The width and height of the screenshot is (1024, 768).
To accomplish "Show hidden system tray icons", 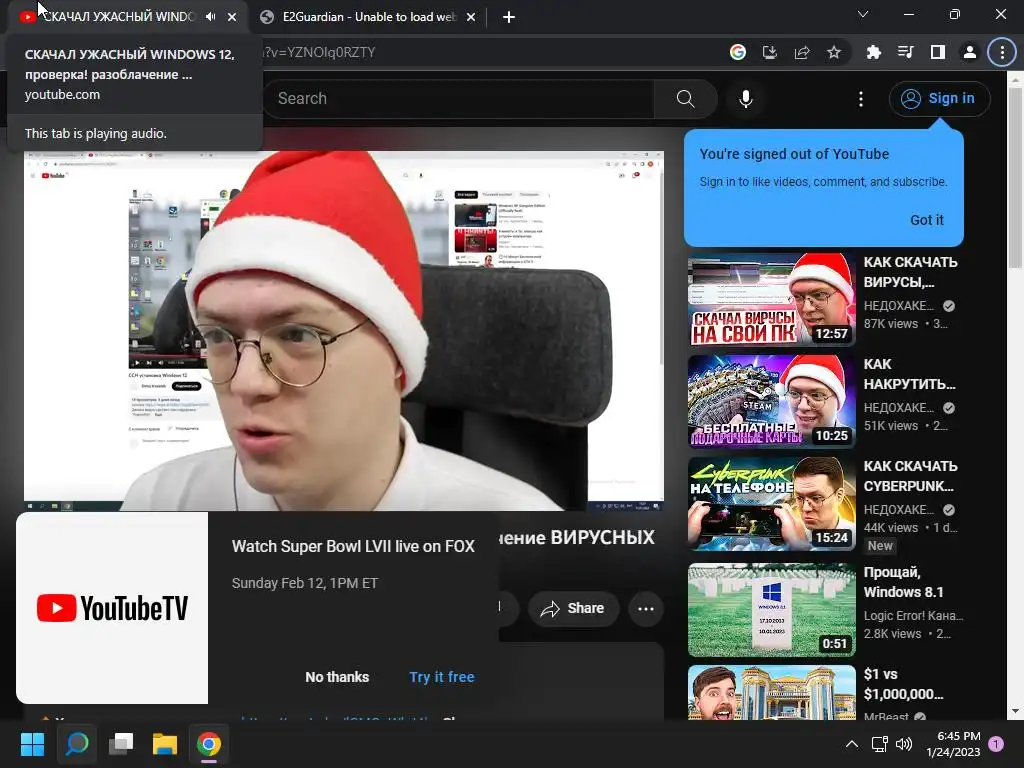I will 852,744.
